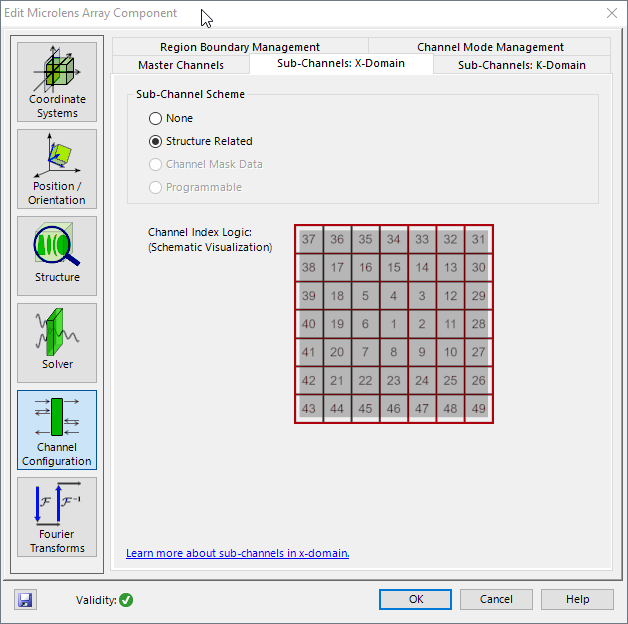Click the Cancel button
This screenshot has height=624, width=628.
point(496,599)
